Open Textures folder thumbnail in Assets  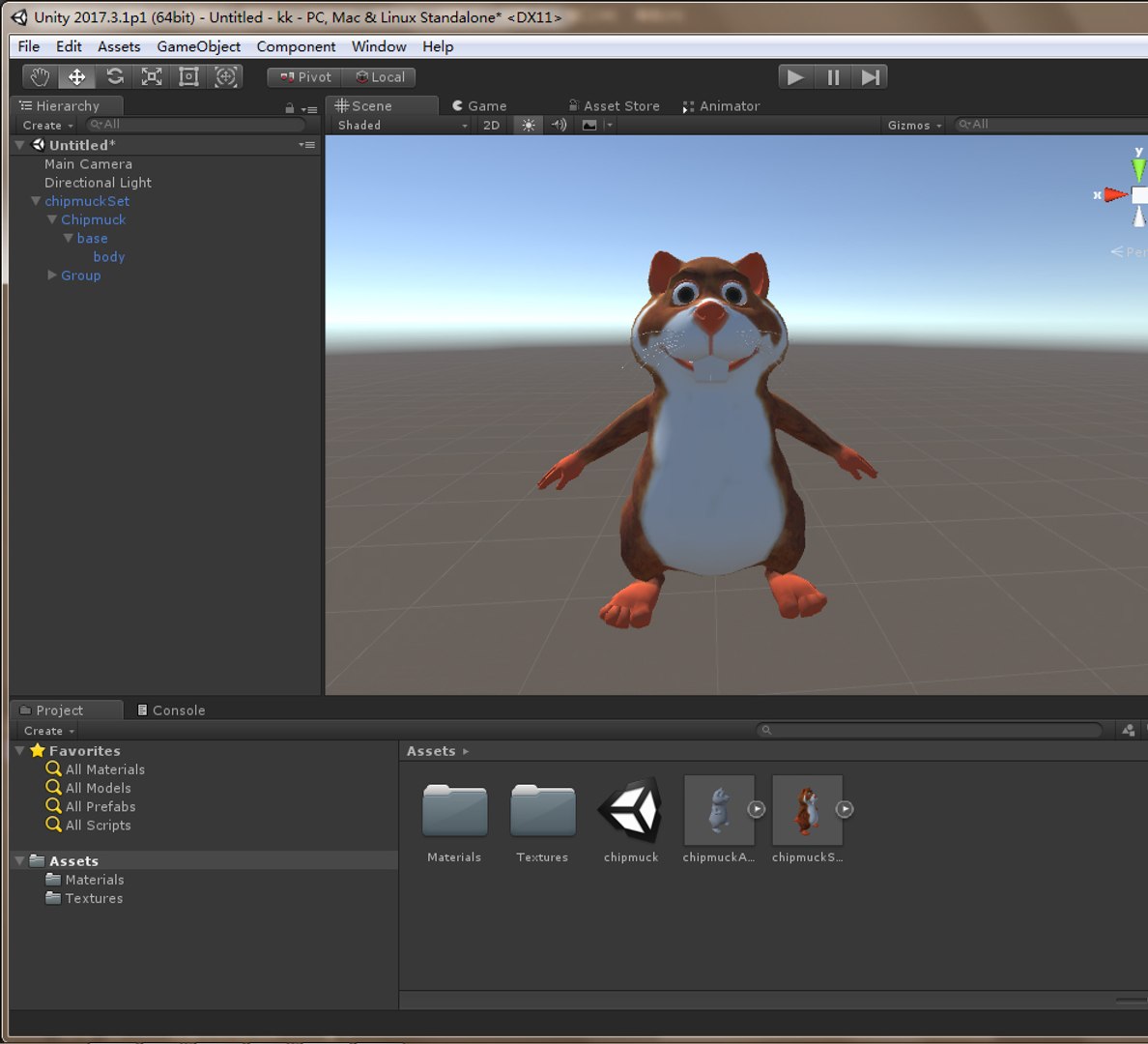(x=542, y=812)
